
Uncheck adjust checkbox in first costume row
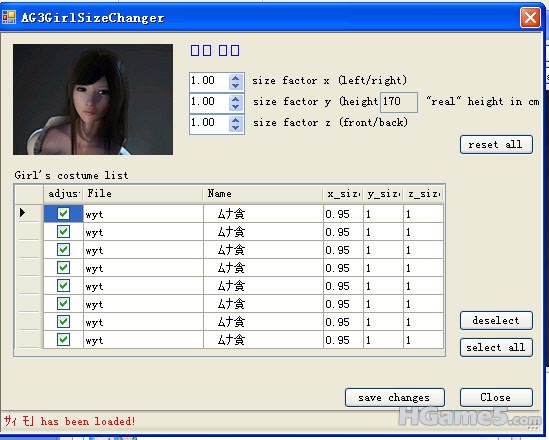click(x=63, y=214)
